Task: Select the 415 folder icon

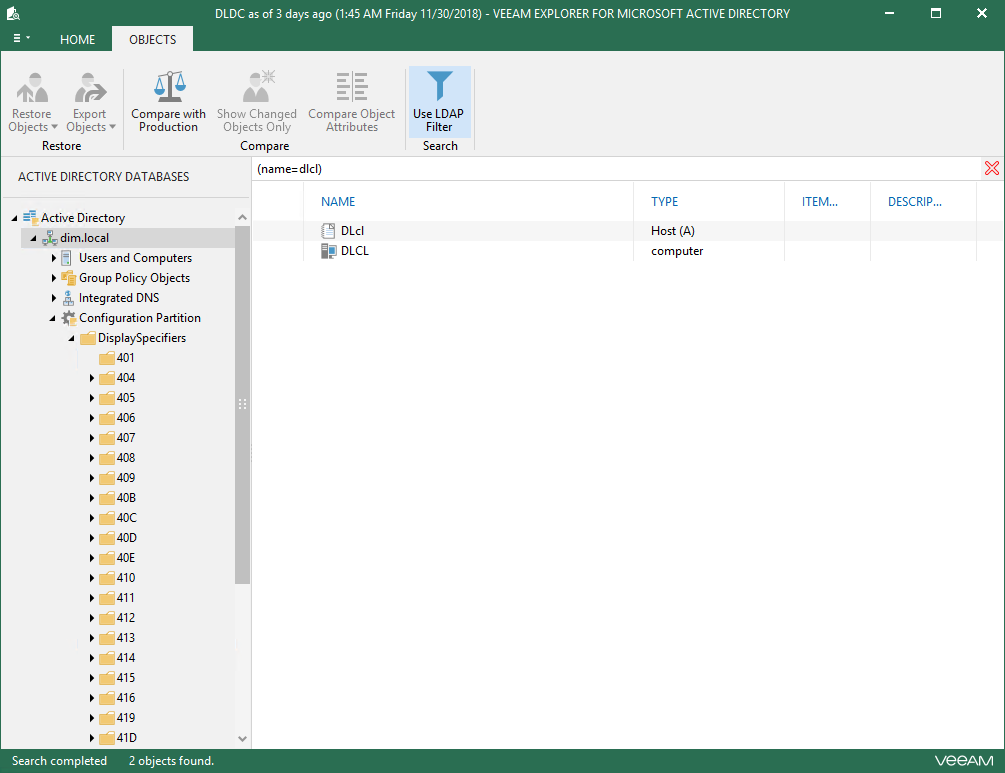Action: pos(107,678)
